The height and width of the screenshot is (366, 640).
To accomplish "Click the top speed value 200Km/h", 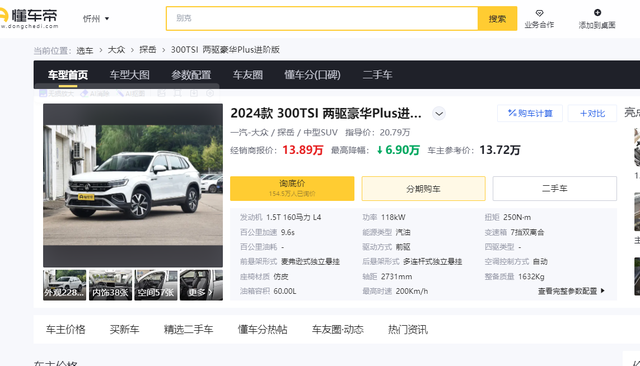I will 412,291.
